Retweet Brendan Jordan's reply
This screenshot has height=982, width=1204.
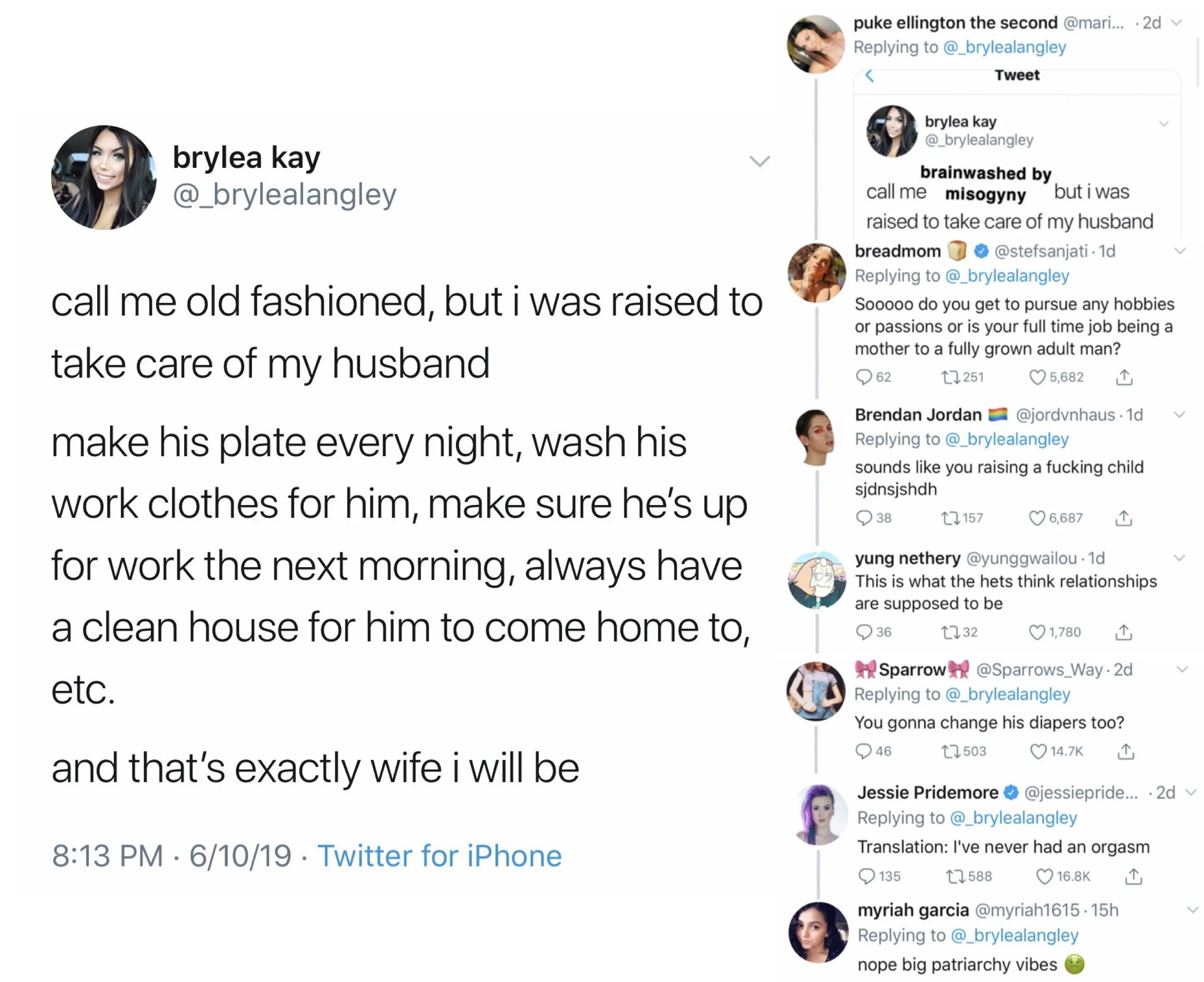pyautogui.click(x=949, y=518)
